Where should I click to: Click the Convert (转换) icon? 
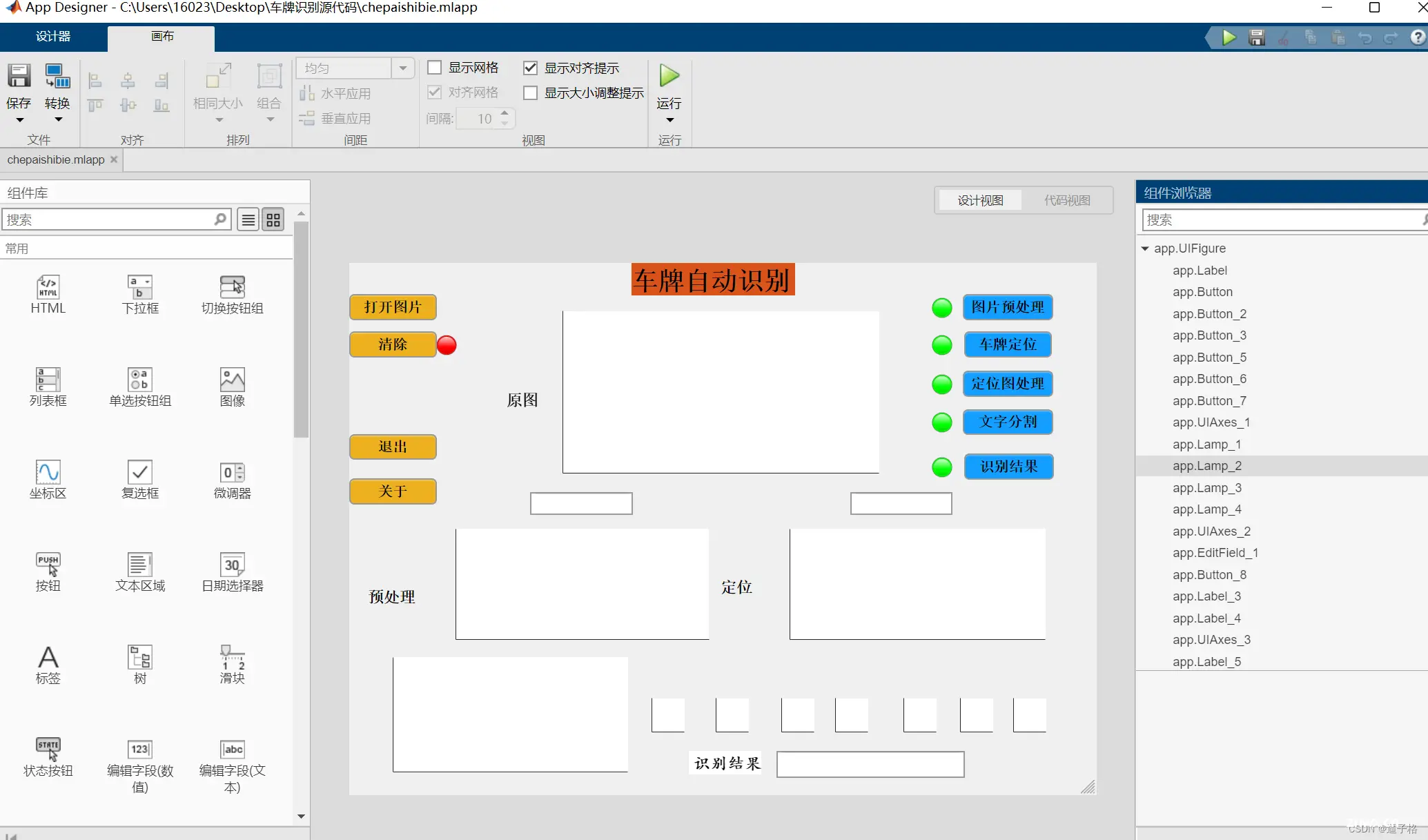[57, 76]
